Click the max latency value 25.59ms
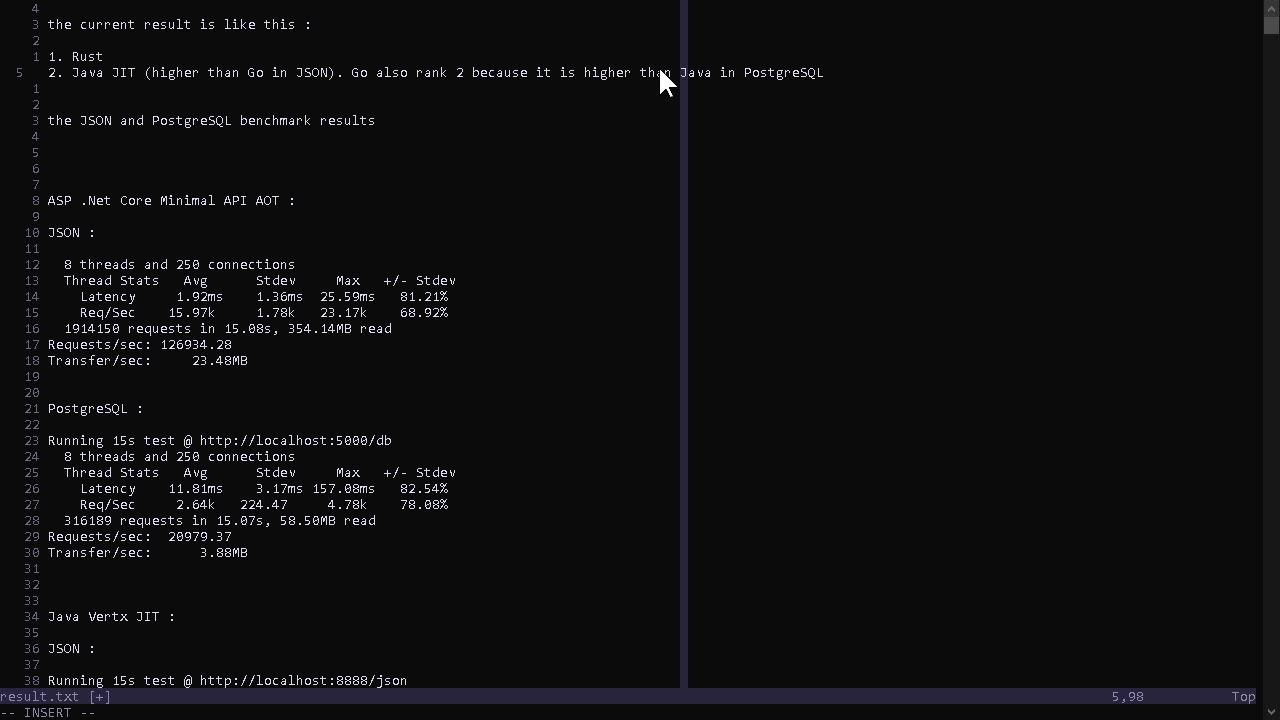The height and width of the screenshot is (720, 1280). [x=347, y=297]
